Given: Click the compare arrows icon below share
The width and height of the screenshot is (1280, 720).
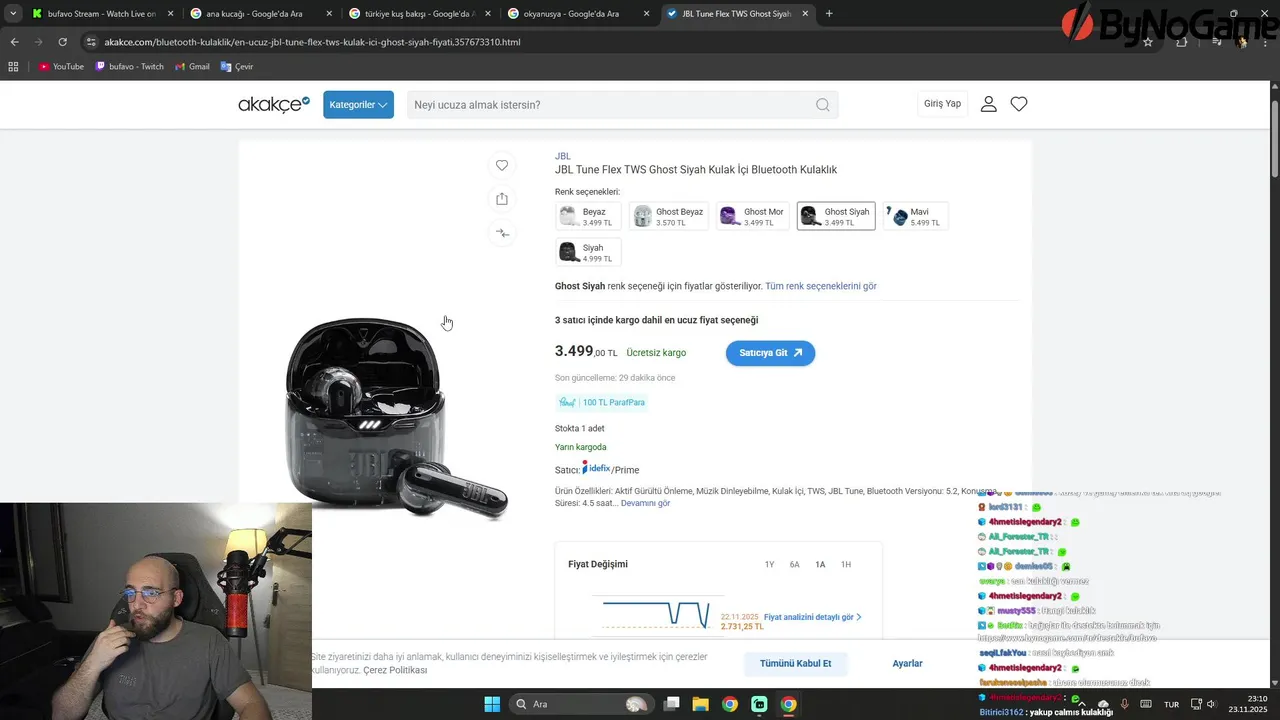Looking at the screenshot, I should pyautogui.click(x=502, y=233).
